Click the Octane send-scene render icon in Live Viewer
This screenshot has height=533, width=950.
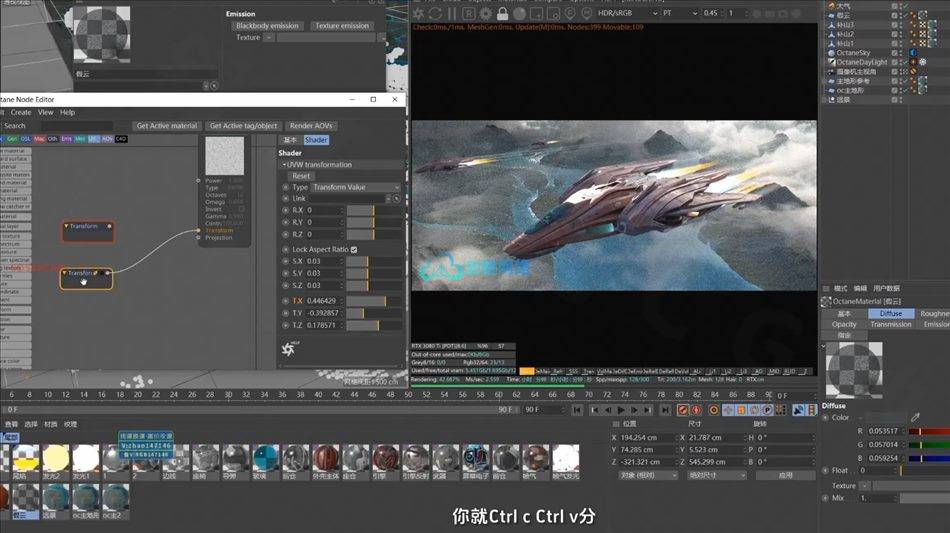419,13
